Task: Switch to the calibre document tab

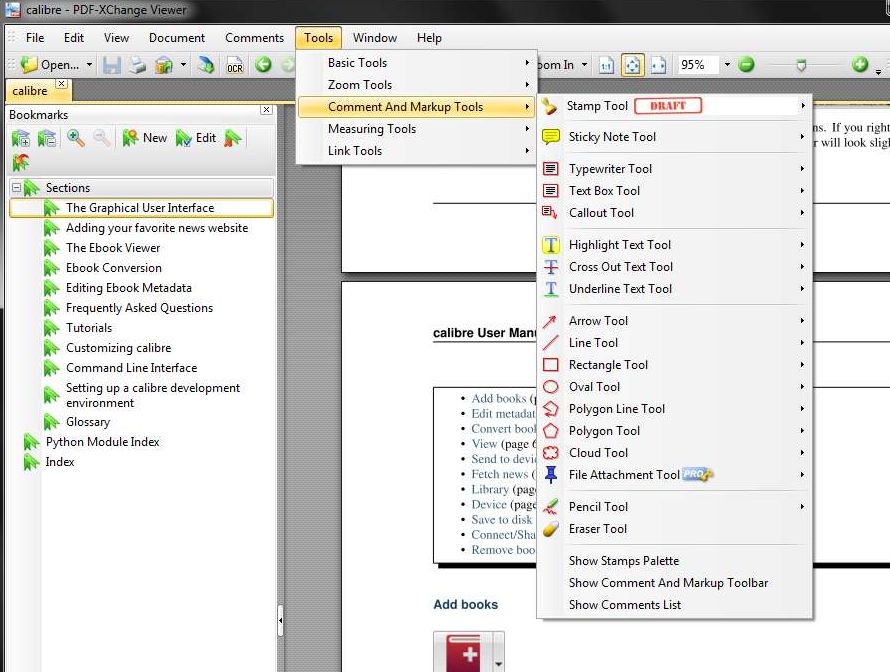Action: click(x=30, y=91)
